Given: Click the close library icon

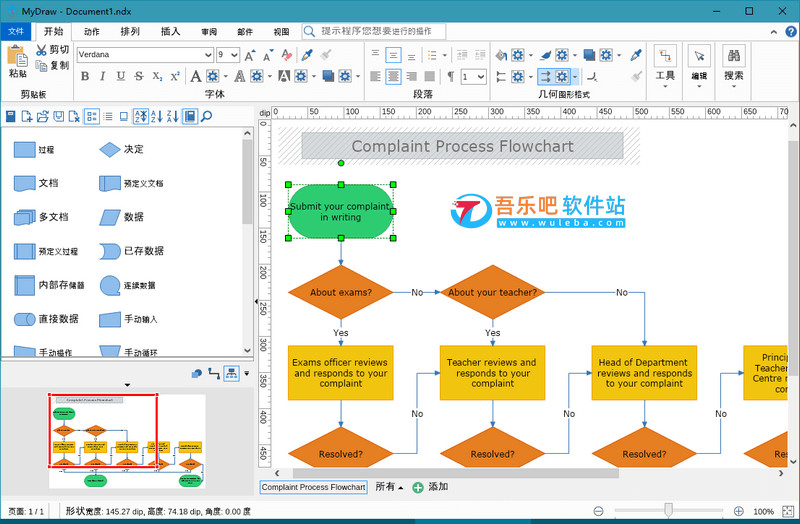Looking at the screenshot, I should 74,116.
